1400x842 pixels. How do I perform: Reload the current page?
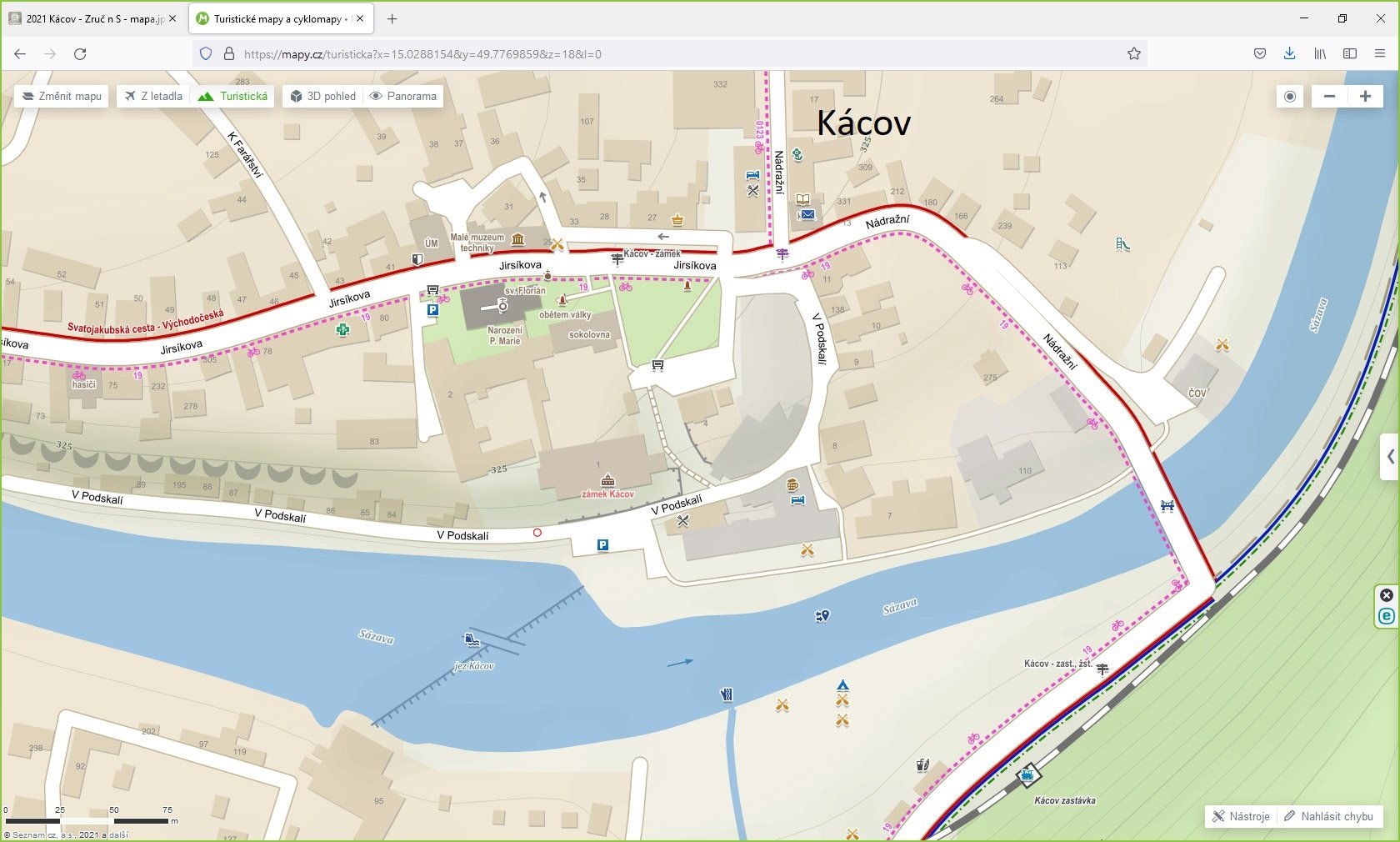(x=80, y=54)
